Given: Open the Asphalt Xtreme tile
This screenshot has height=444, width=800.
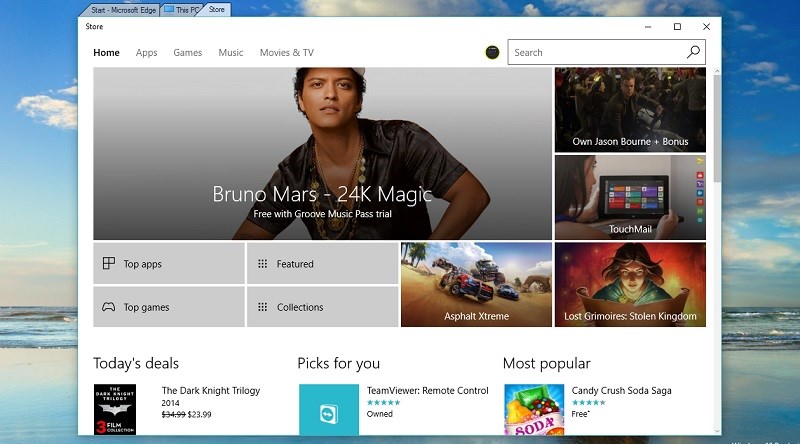Looking at the screenshot, I should click(476, 285).
